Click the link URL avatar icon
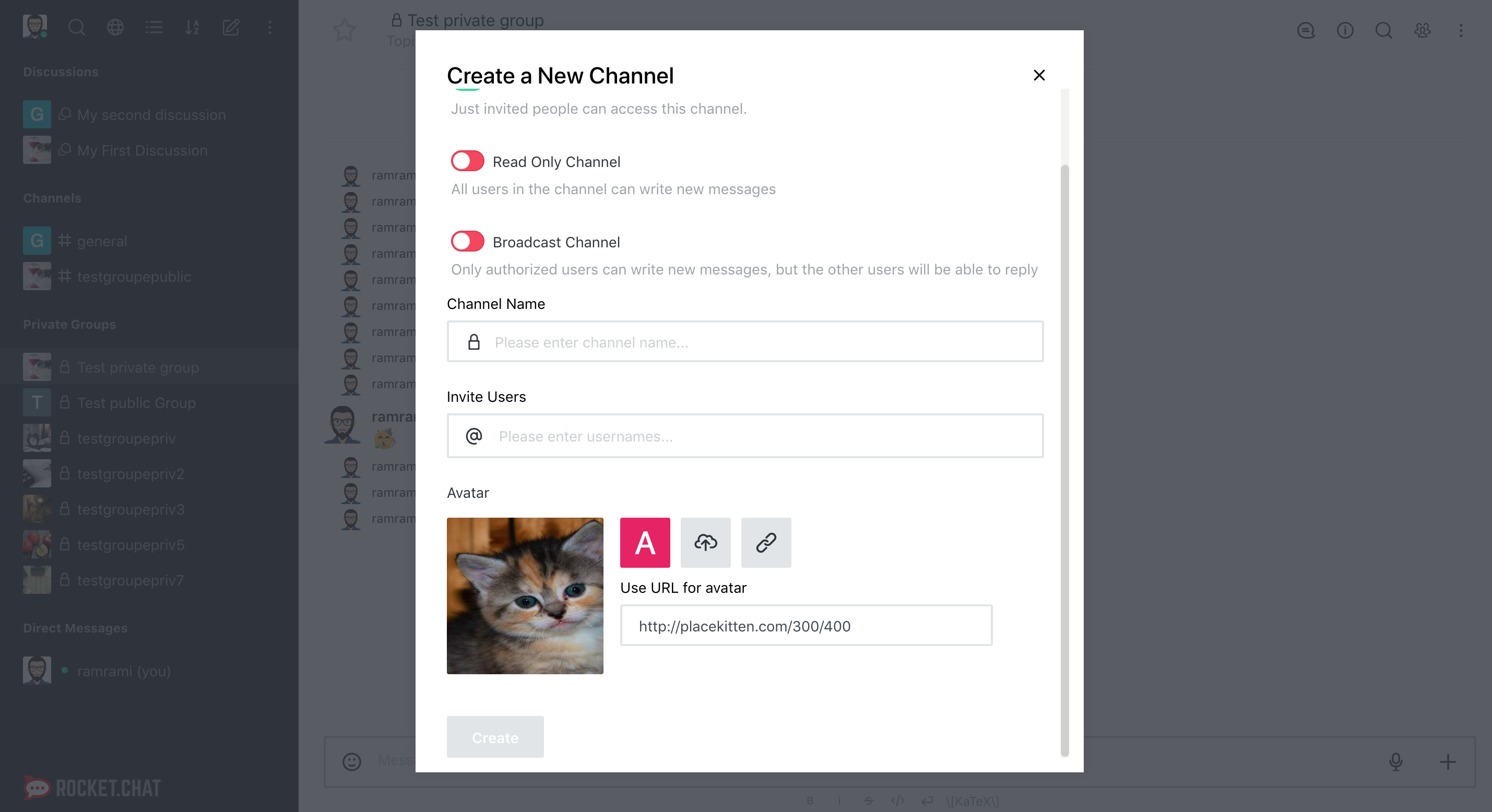Viewport: 1492px width, 812px height. coord(766,543)
